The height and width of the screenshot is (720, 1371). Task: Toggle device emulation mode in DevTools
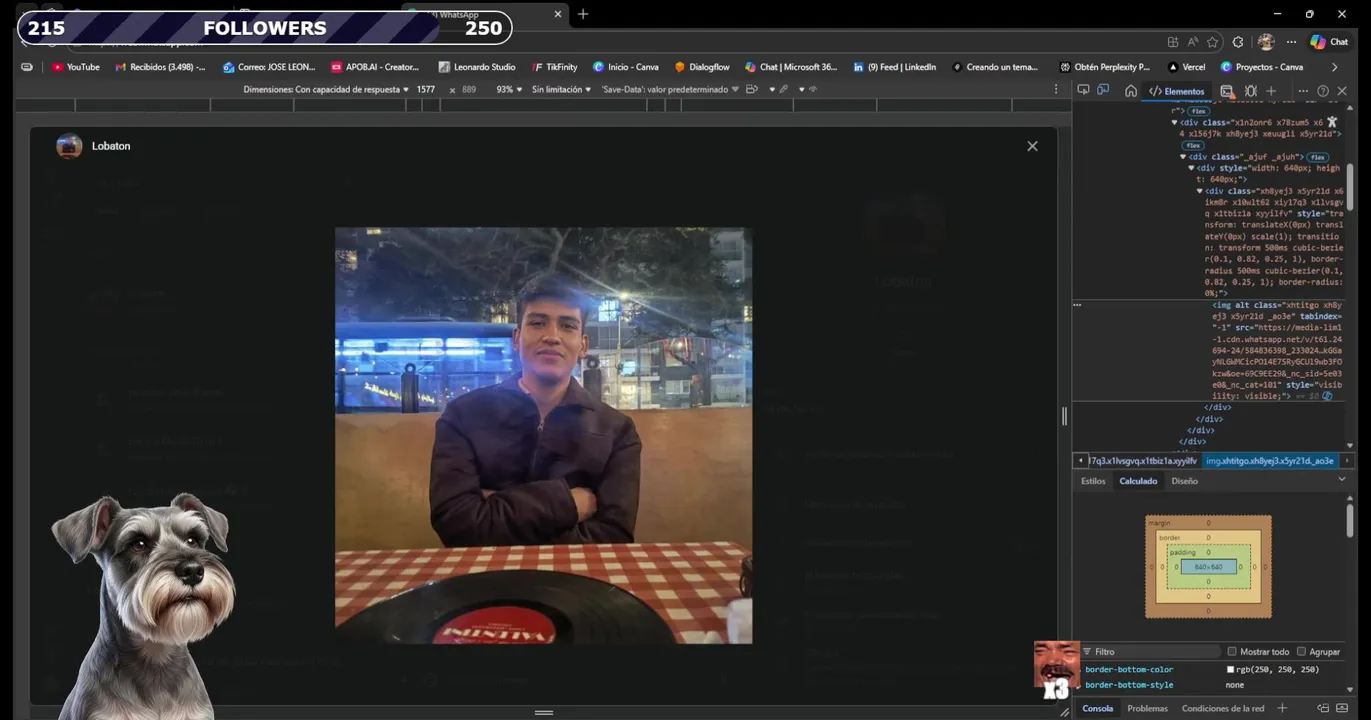pyautogui.click(x=1103, y=90)
